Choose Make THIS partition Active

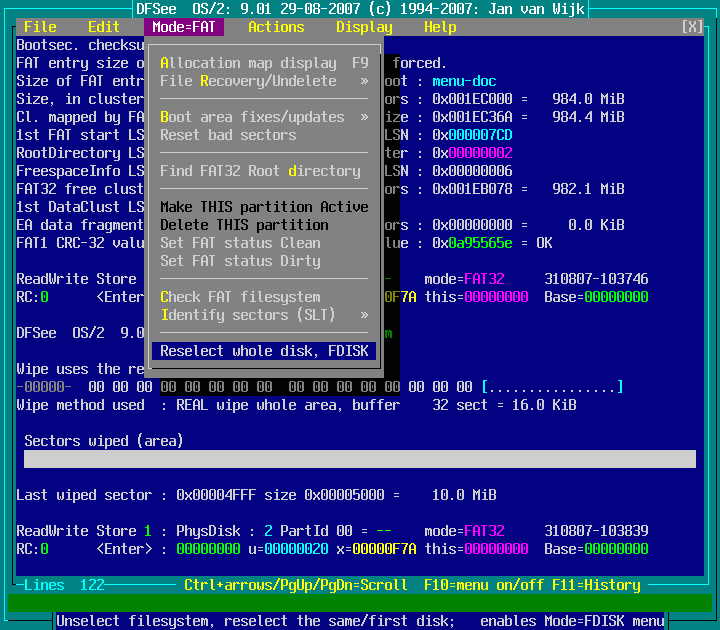(264, 207)
